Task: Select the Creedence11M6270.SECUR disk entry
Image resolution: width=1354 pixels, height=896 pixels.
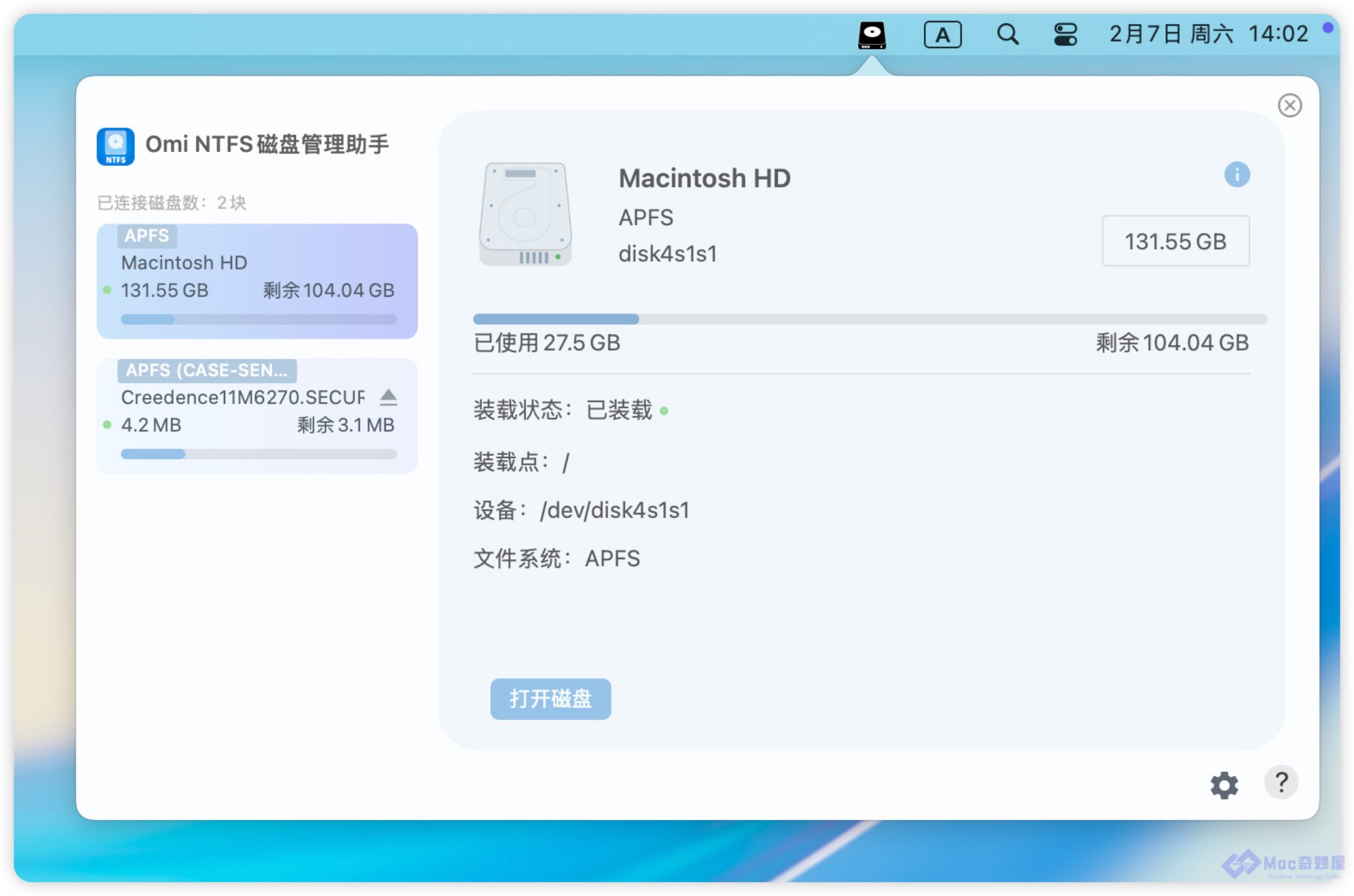Action: pos(242,398)
